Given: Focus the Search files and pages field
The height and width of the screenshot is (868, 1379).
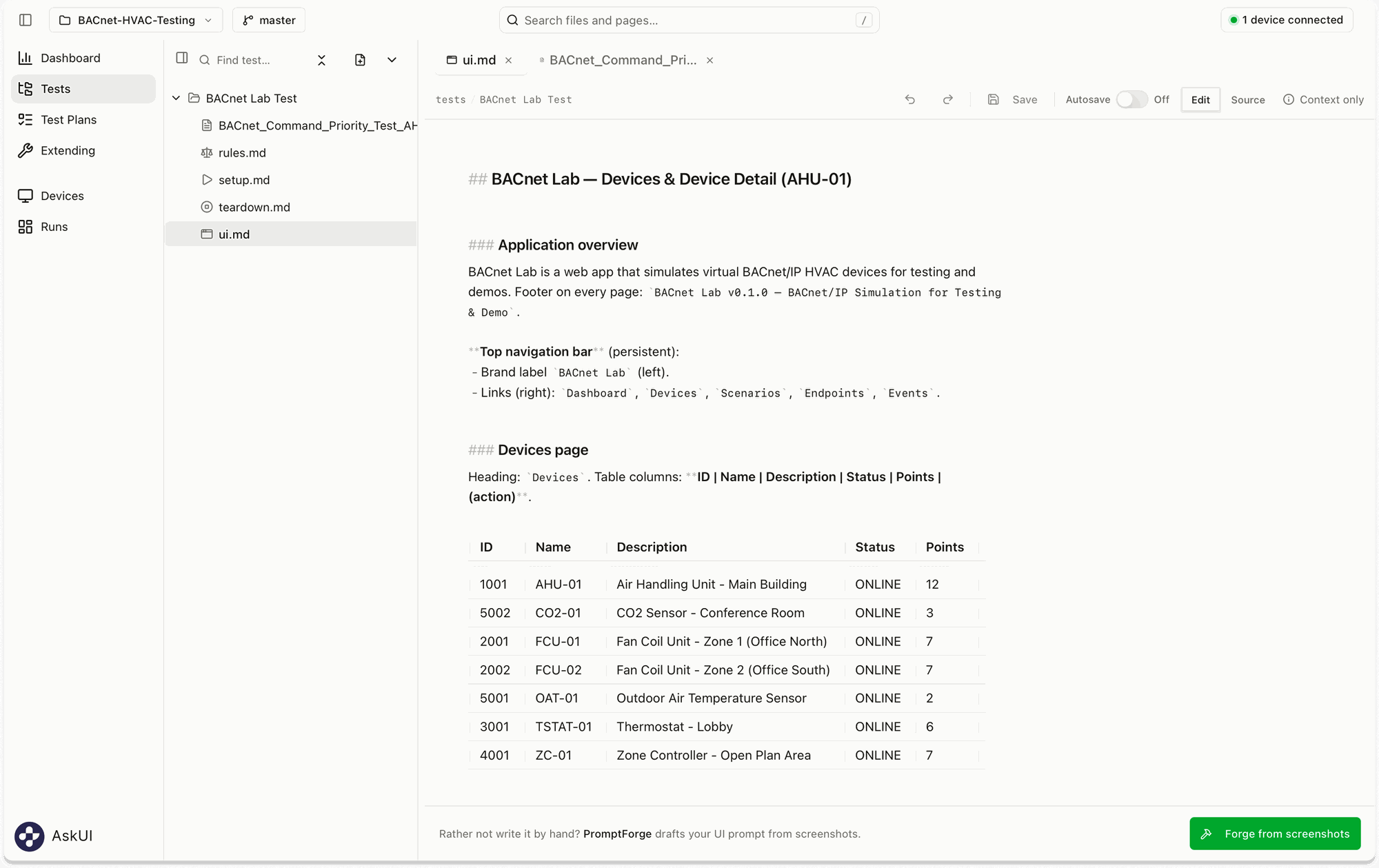Looking at the screenshot, I should (x=689, y=20).
